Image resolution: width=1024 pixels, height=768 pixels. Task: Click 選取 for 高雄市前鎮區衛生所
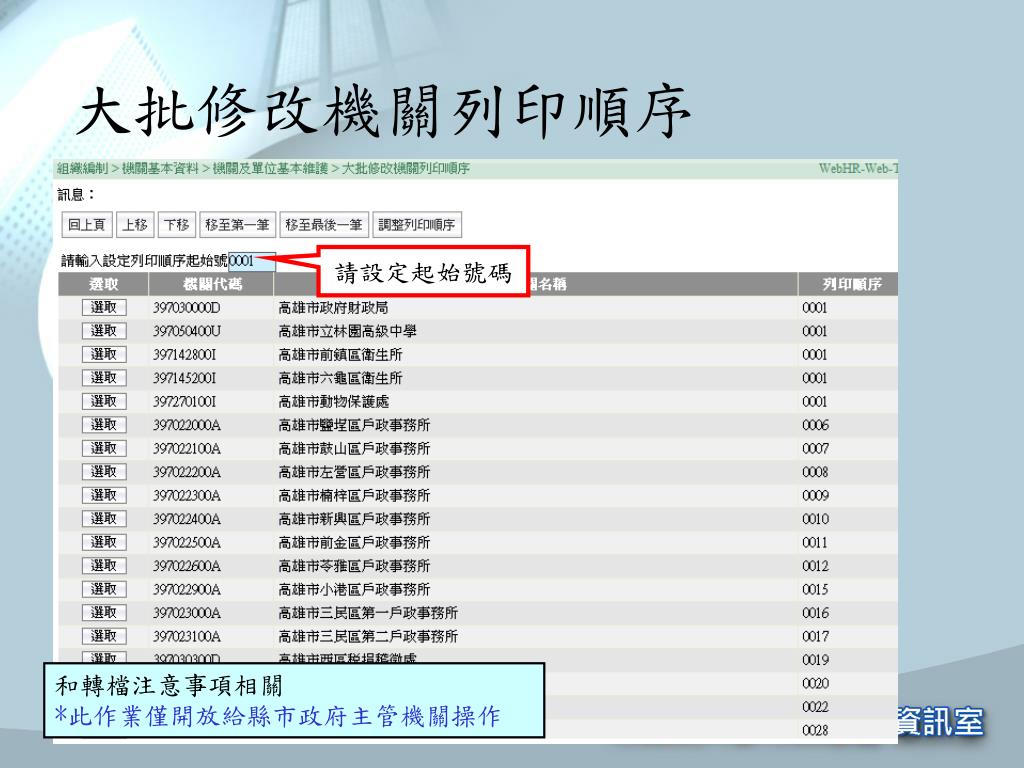[104, 354]
